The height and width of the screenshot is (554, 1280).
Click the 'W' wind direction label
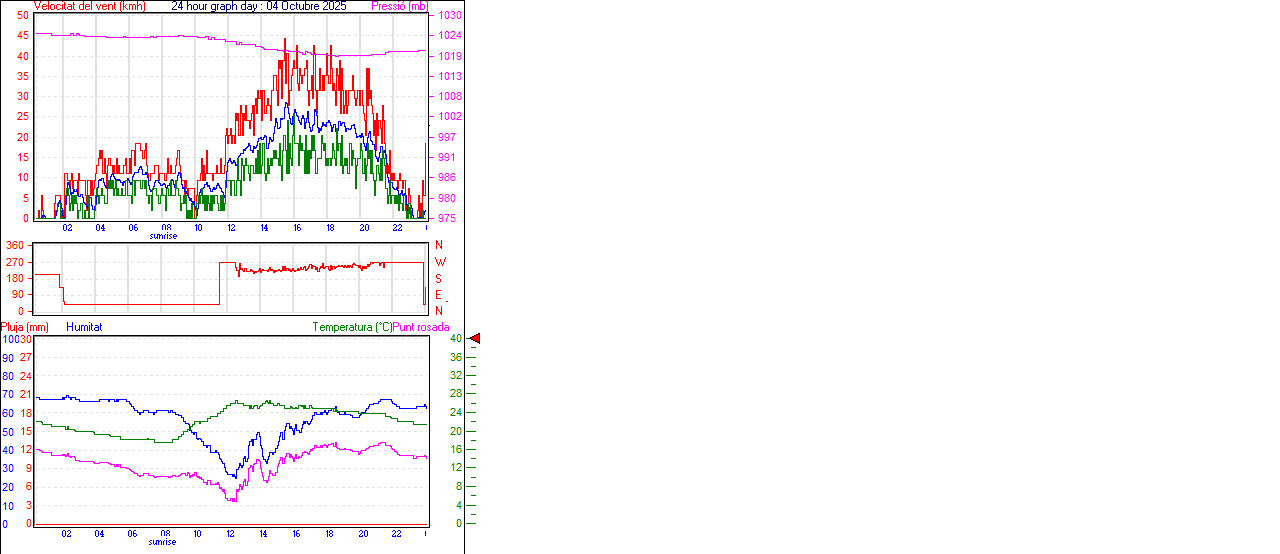pos(440,262)
